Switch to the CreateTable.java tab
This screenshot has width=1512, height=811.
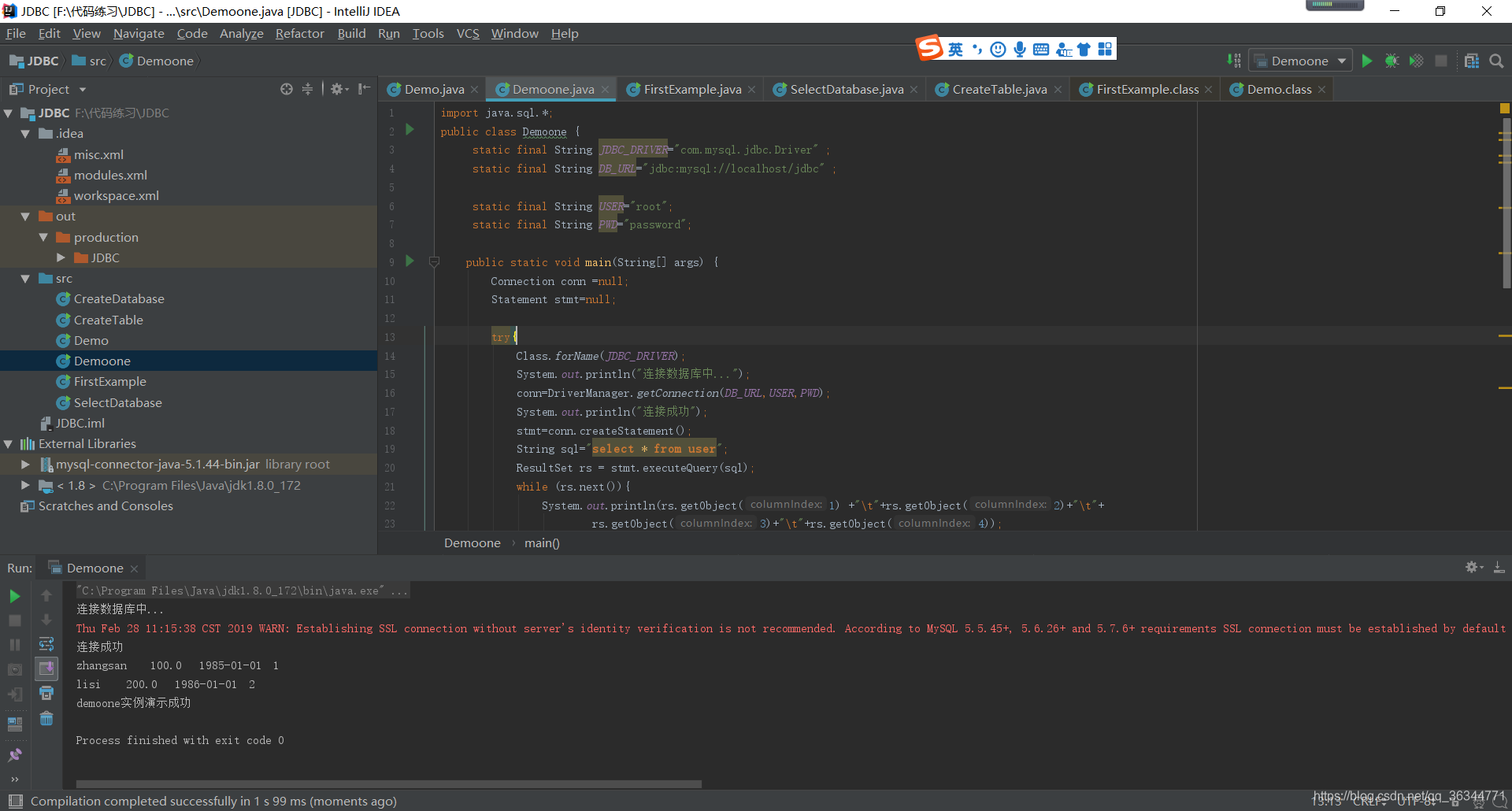coord(999,89)
